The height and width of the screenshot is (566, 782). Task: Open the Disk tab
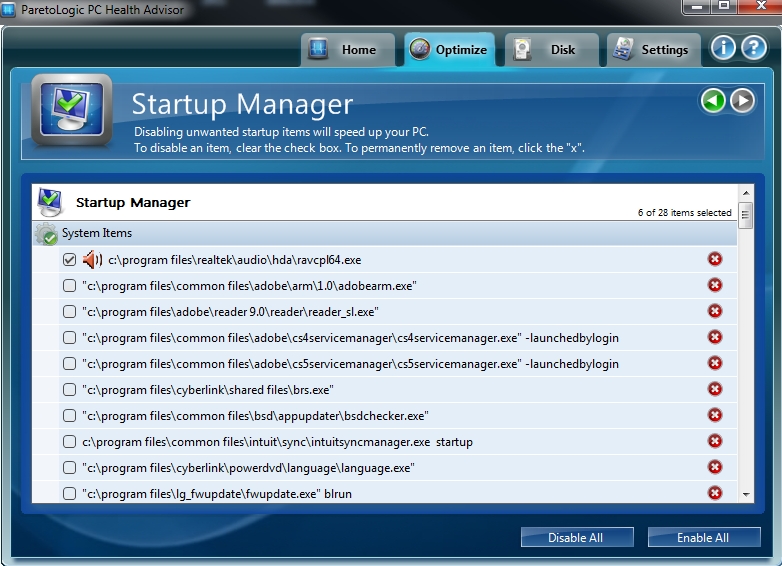tap(552, 49)
